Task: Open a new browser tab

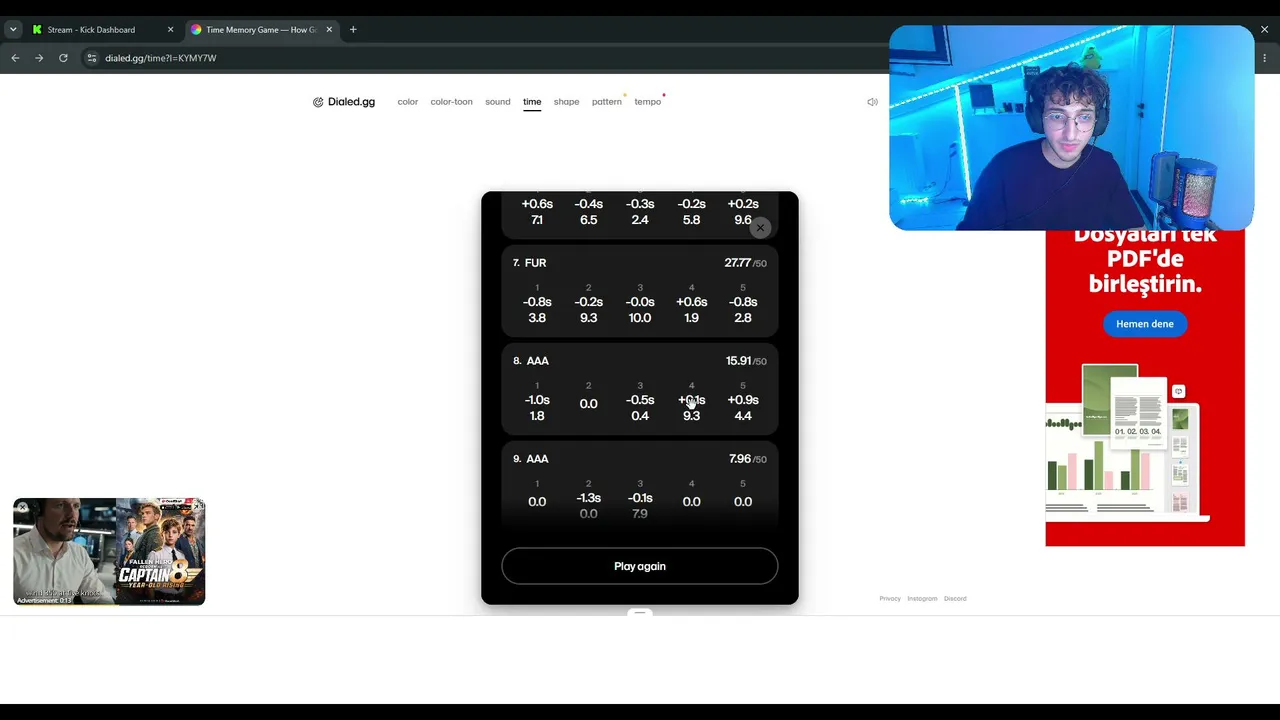Action: (x=353, y=30)
